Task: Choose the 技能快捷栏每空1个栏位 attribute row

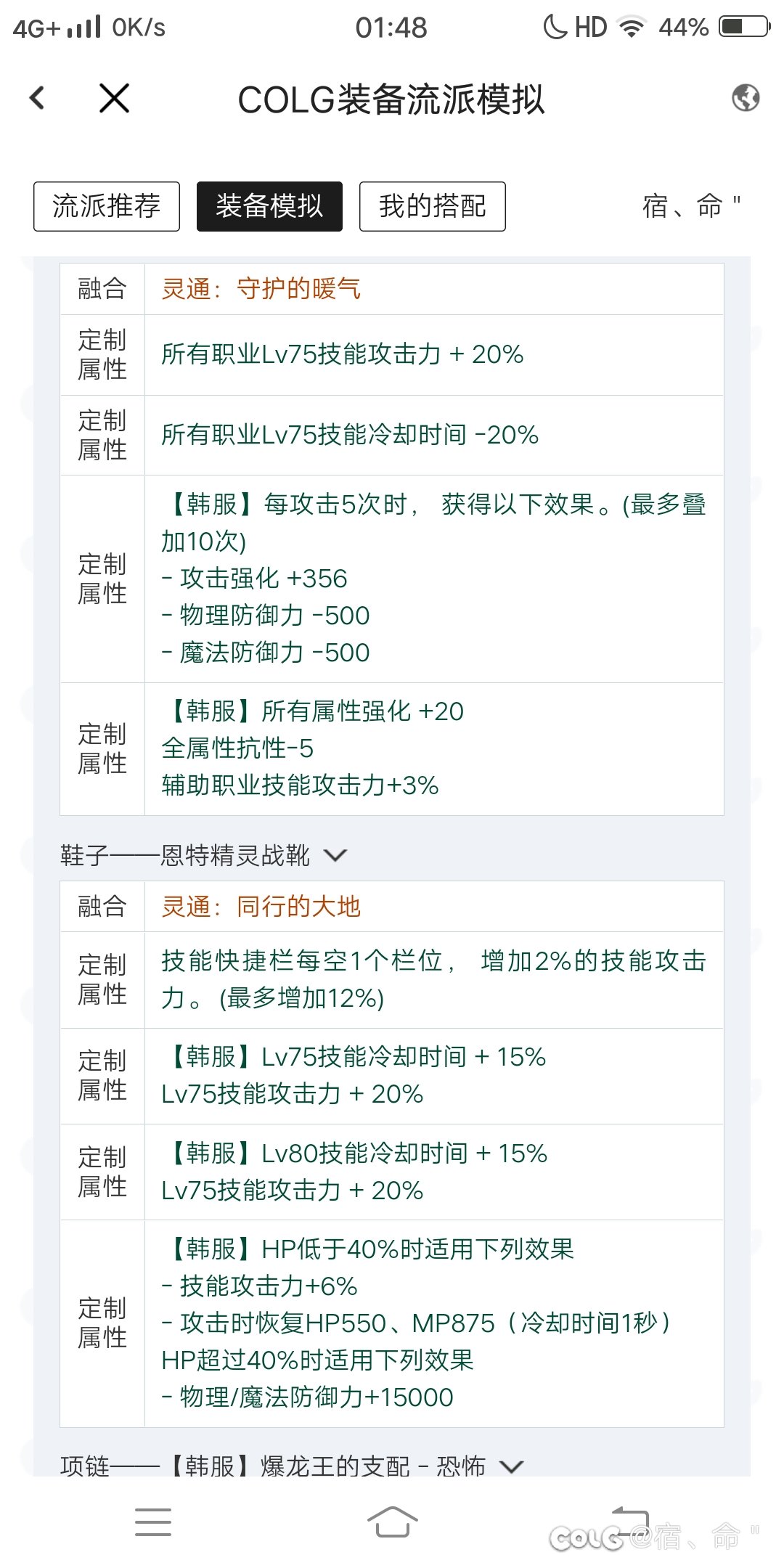Action: click(x=433, y=979)
